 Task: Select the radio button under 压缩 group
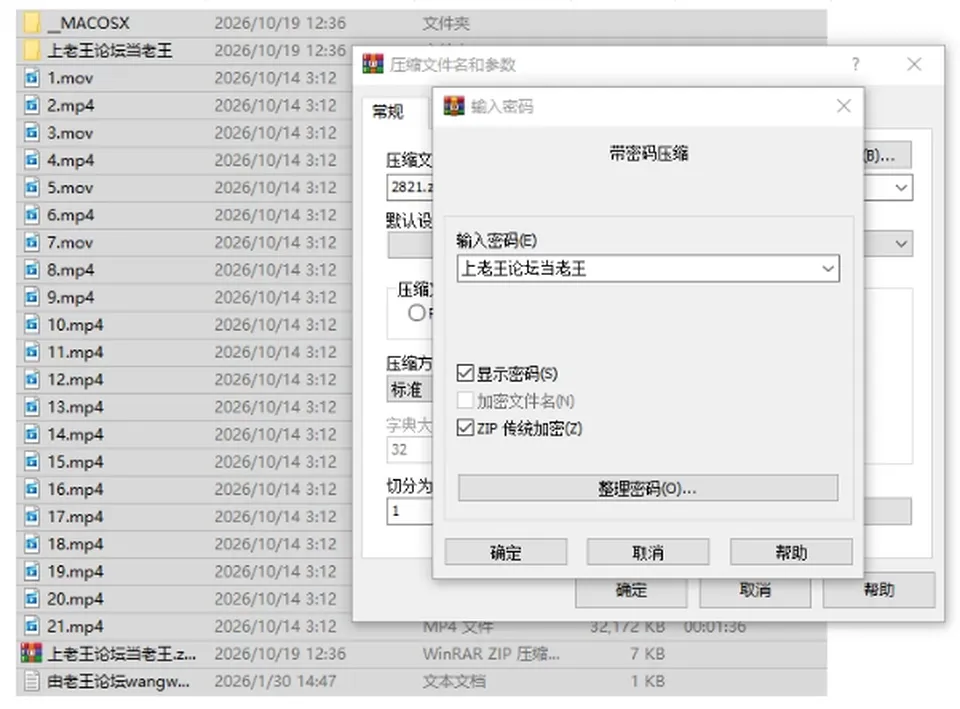coord(417,313)
